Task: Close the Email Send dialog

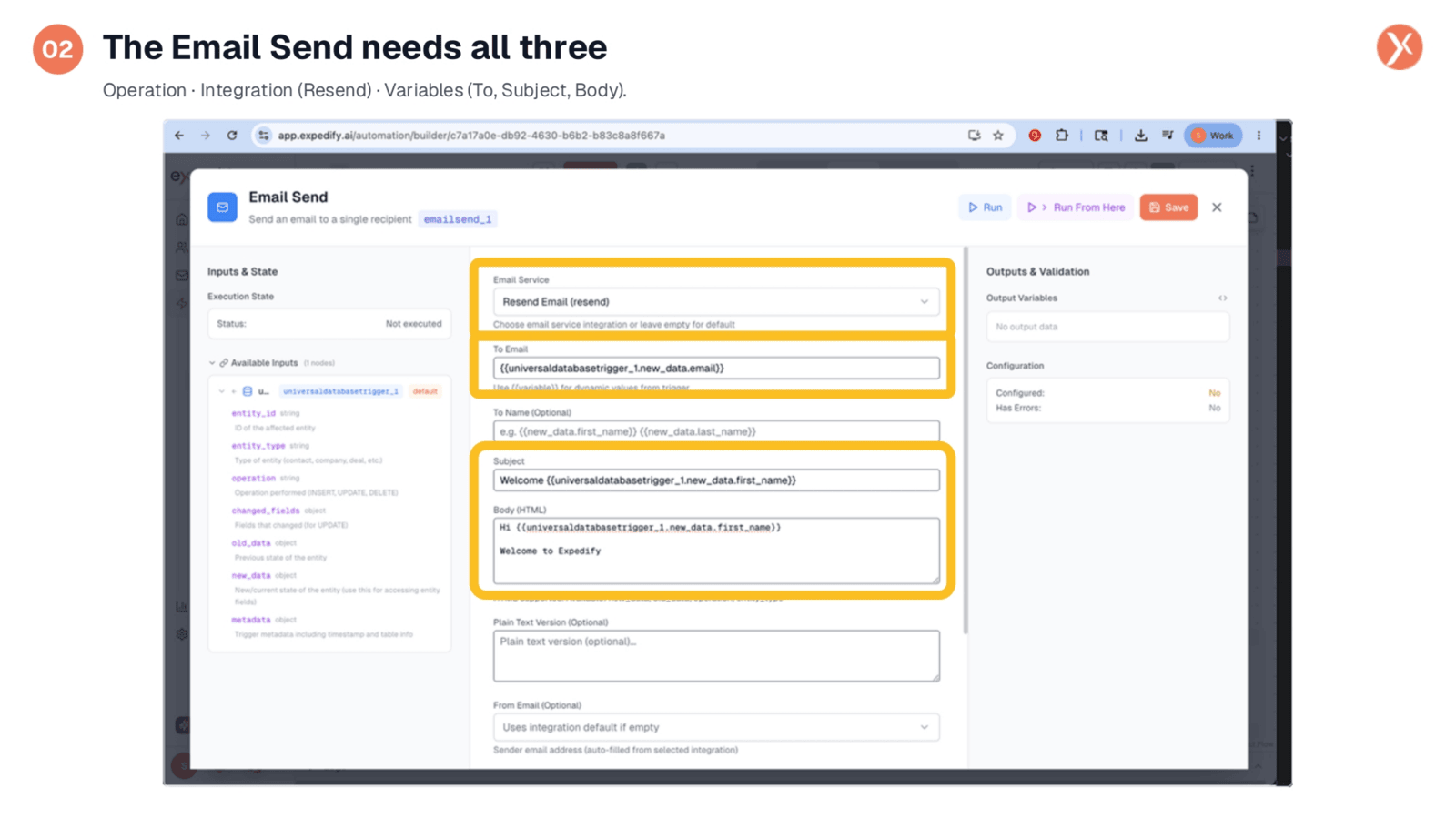Action: (x=1217, y=207)
